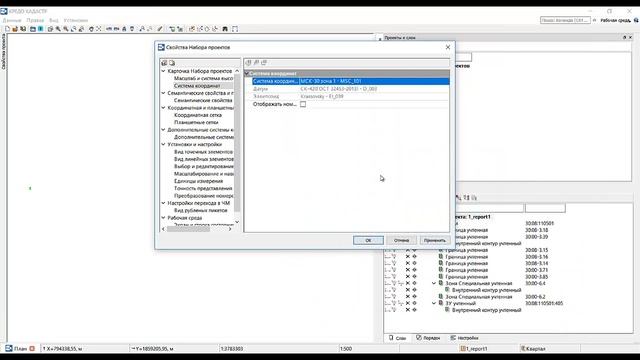
Task: Click the Рабочая среда icon top right
Action: click(636, 20)
